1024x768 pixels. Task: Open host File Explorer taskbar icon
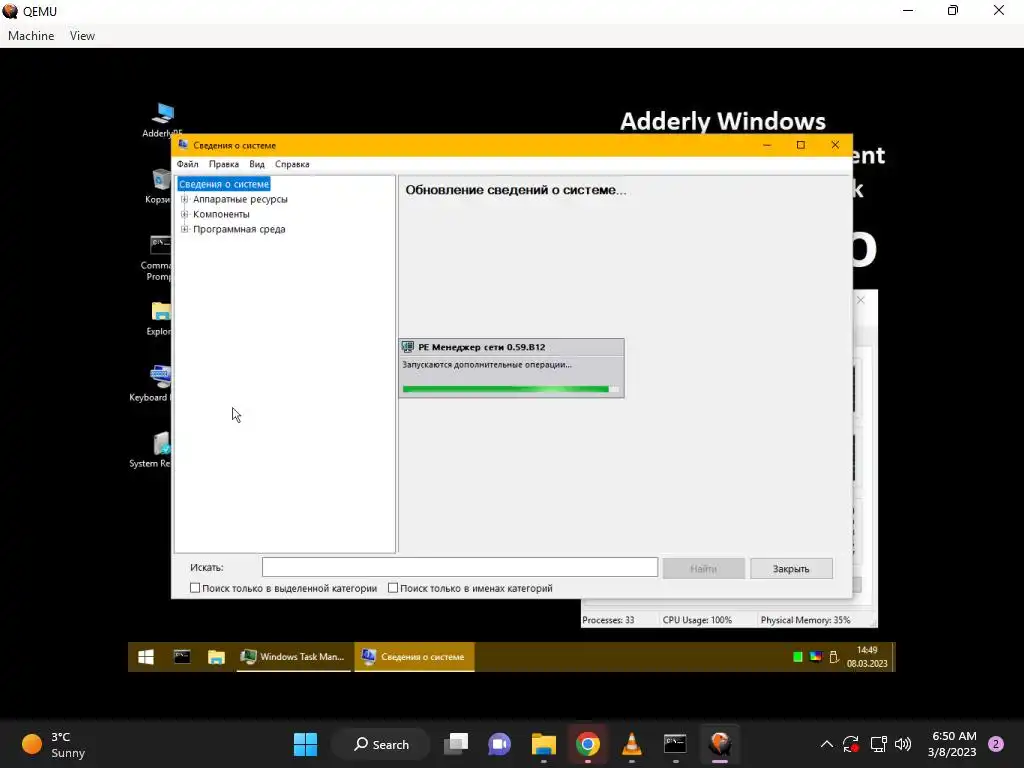[543, 744]
